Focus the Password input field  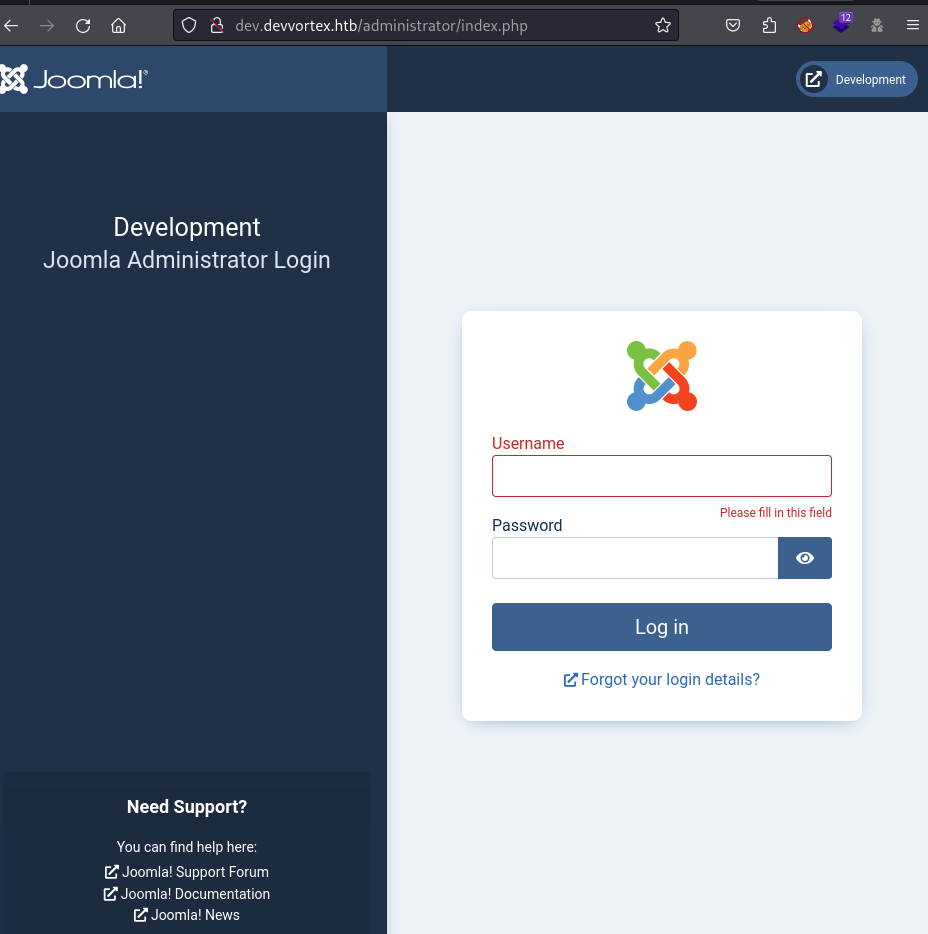635,558
